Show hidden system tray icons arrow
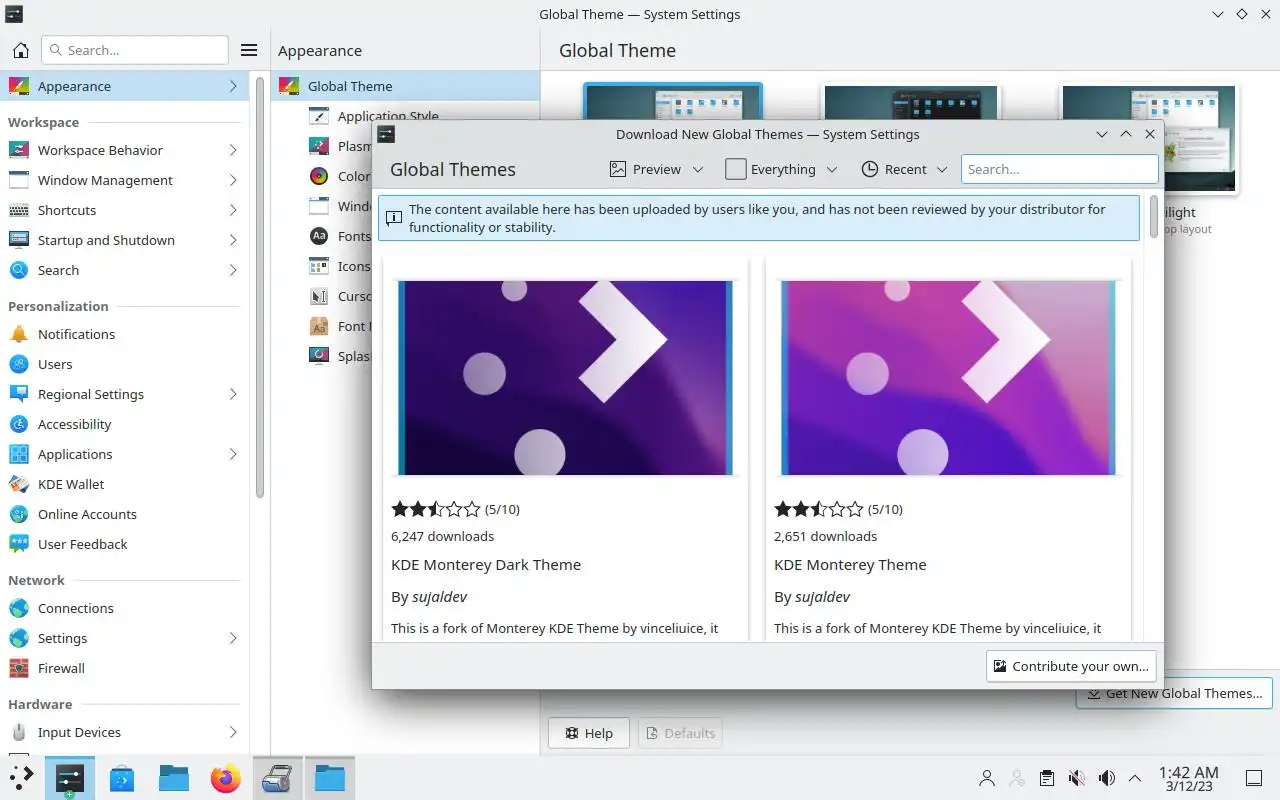The height and width of the screenshot is (800, 1280). coord(1135,778)
